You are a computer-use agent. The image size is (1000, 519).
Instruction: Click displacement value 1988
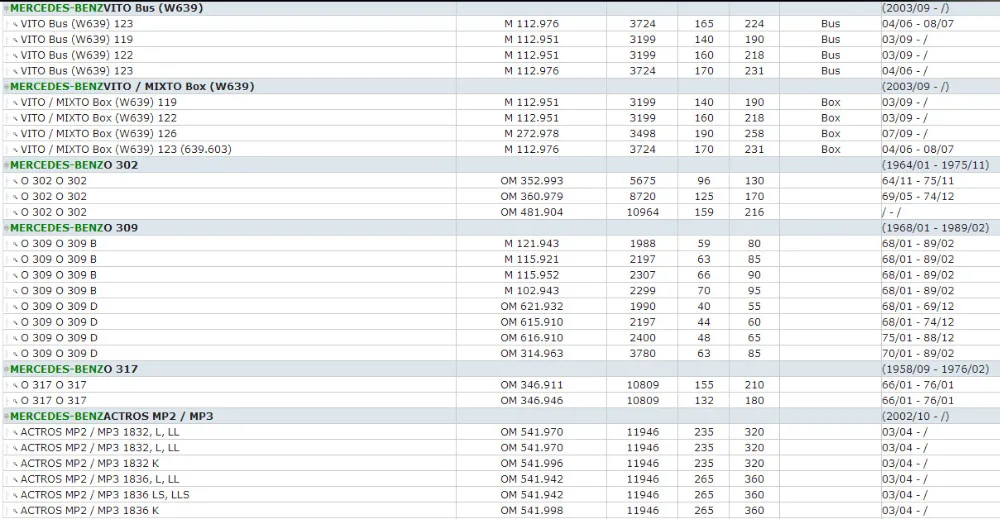tap(642, 244)
